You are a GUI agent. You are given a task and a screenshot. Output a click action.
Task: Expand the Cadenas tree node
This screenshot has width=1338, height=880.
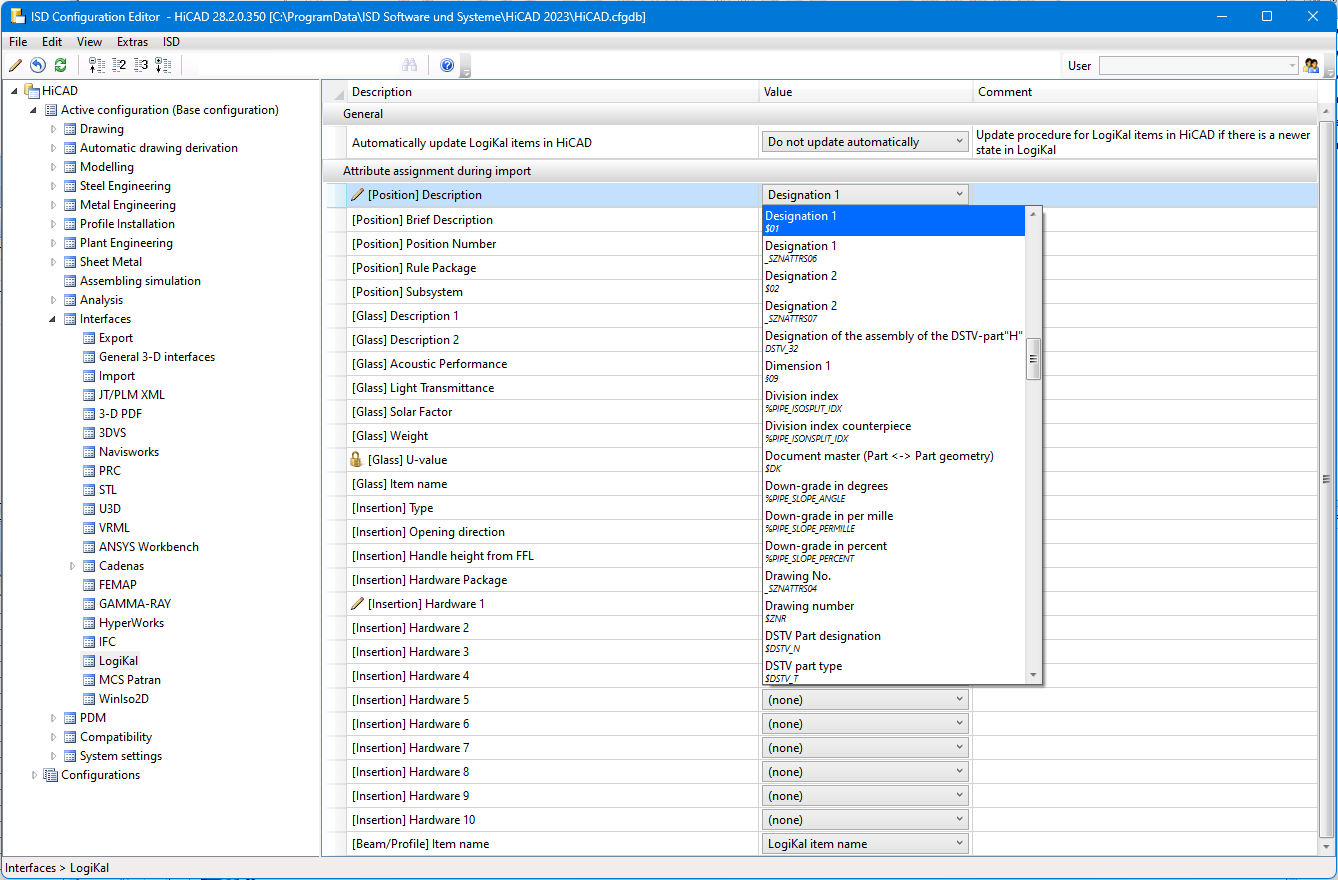(x=73, y=566)
